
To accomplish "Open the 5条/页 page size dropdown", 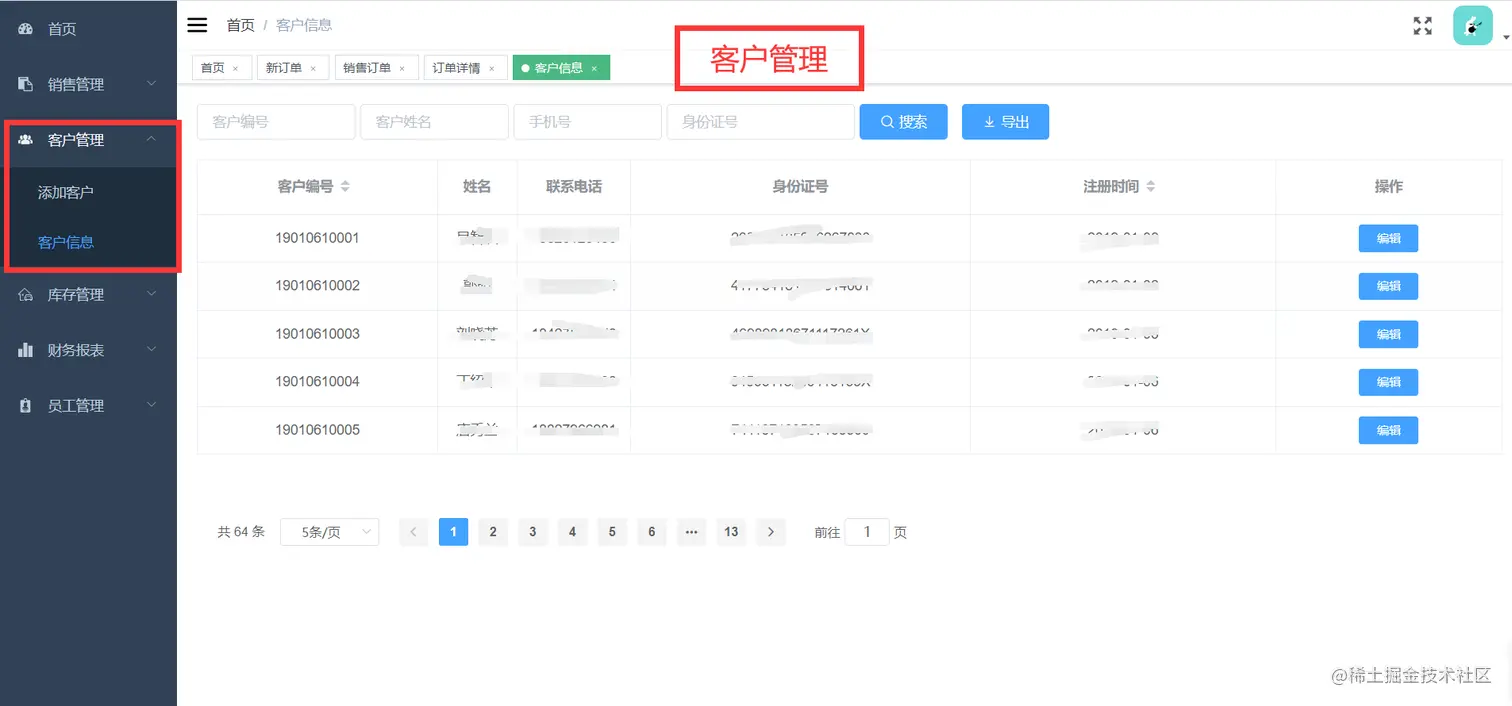I will (x=329, y=532).
